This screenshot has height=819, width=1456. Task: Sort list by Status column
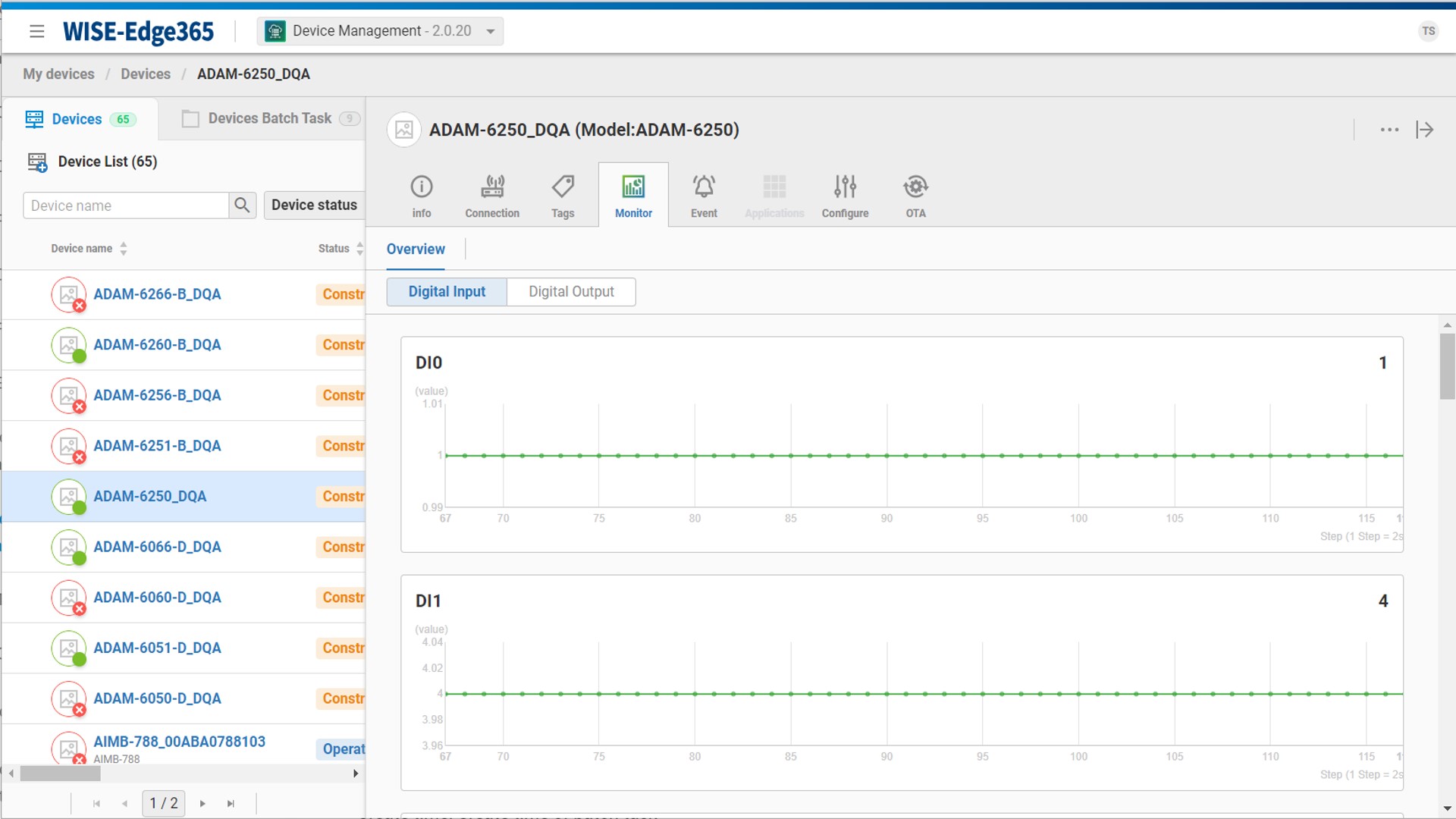(340, 249)
